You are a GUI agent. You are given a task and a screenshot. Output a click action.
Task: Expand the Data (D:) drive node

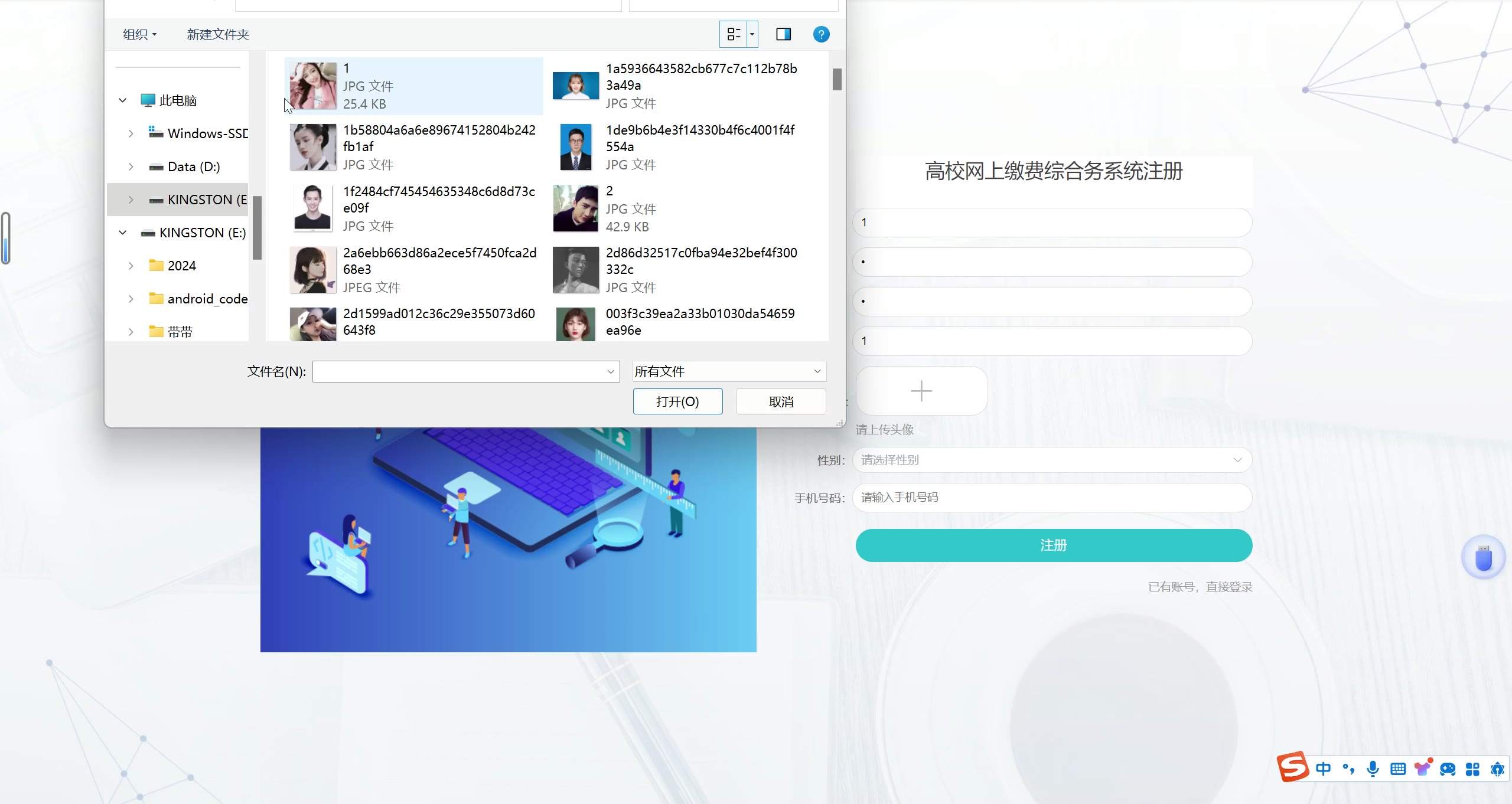click(x=131, y=166)
